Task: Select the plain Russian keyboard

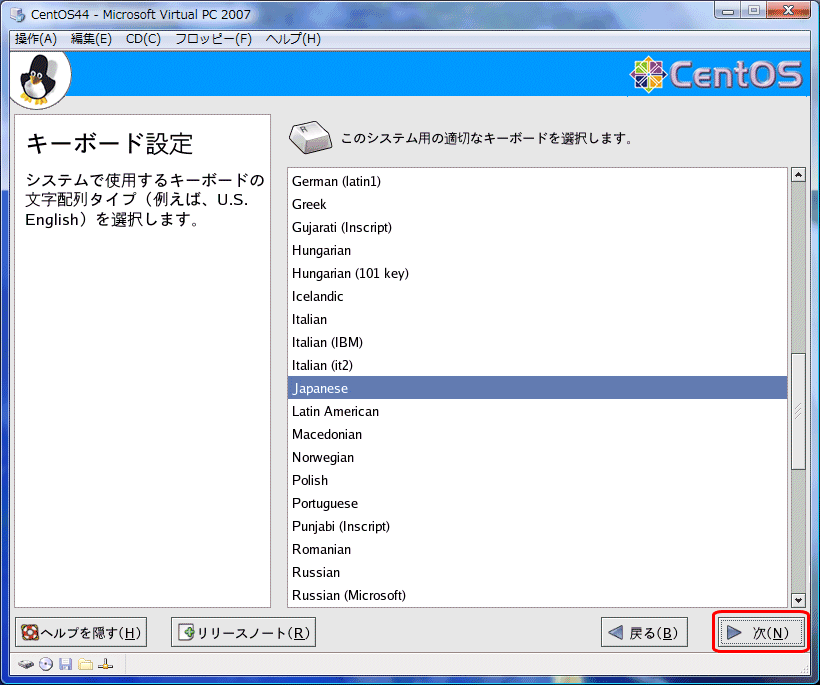Action: [537, 573]
